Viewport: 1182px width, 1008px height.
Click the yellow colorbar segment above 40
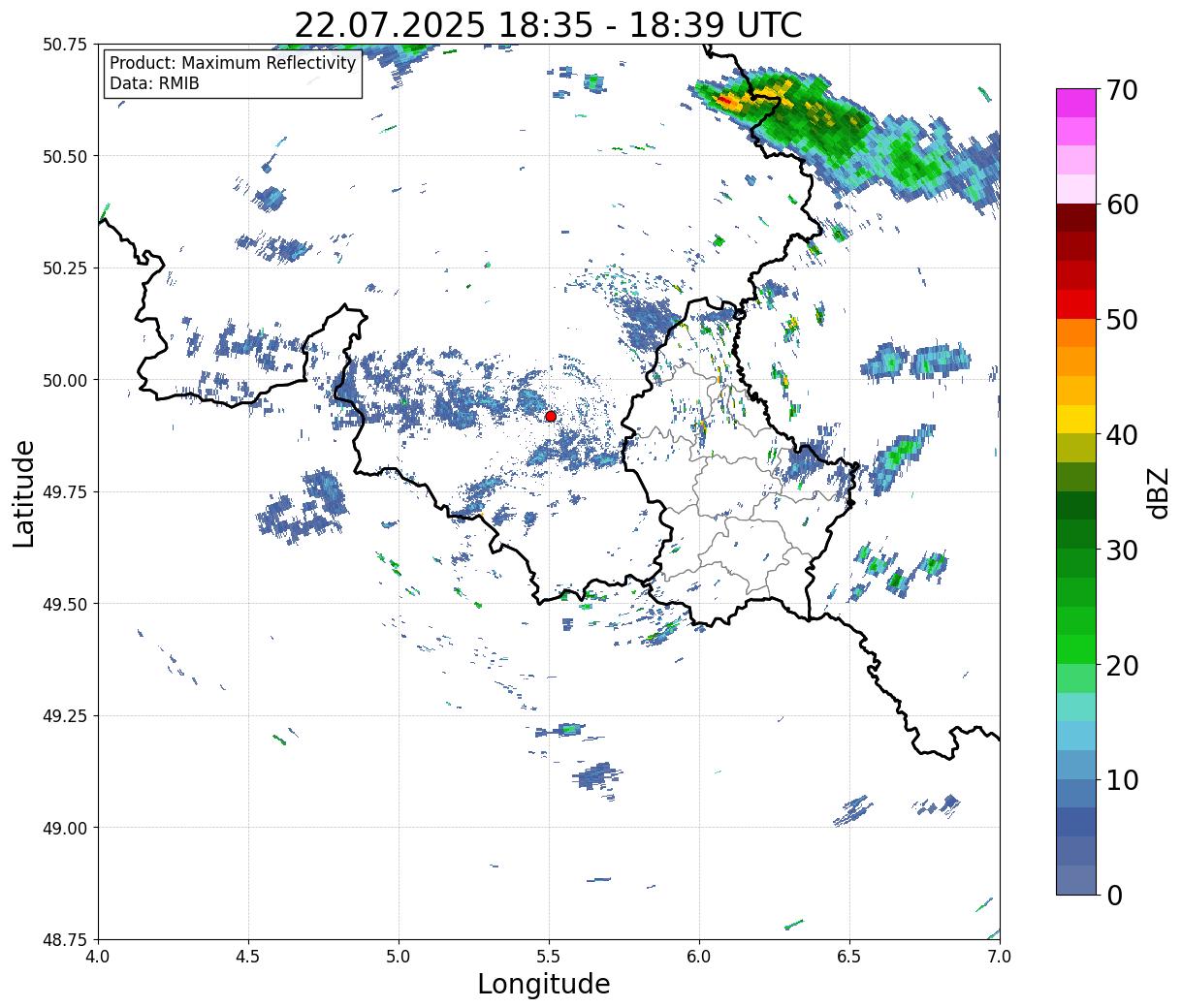tap(1076, 419)
